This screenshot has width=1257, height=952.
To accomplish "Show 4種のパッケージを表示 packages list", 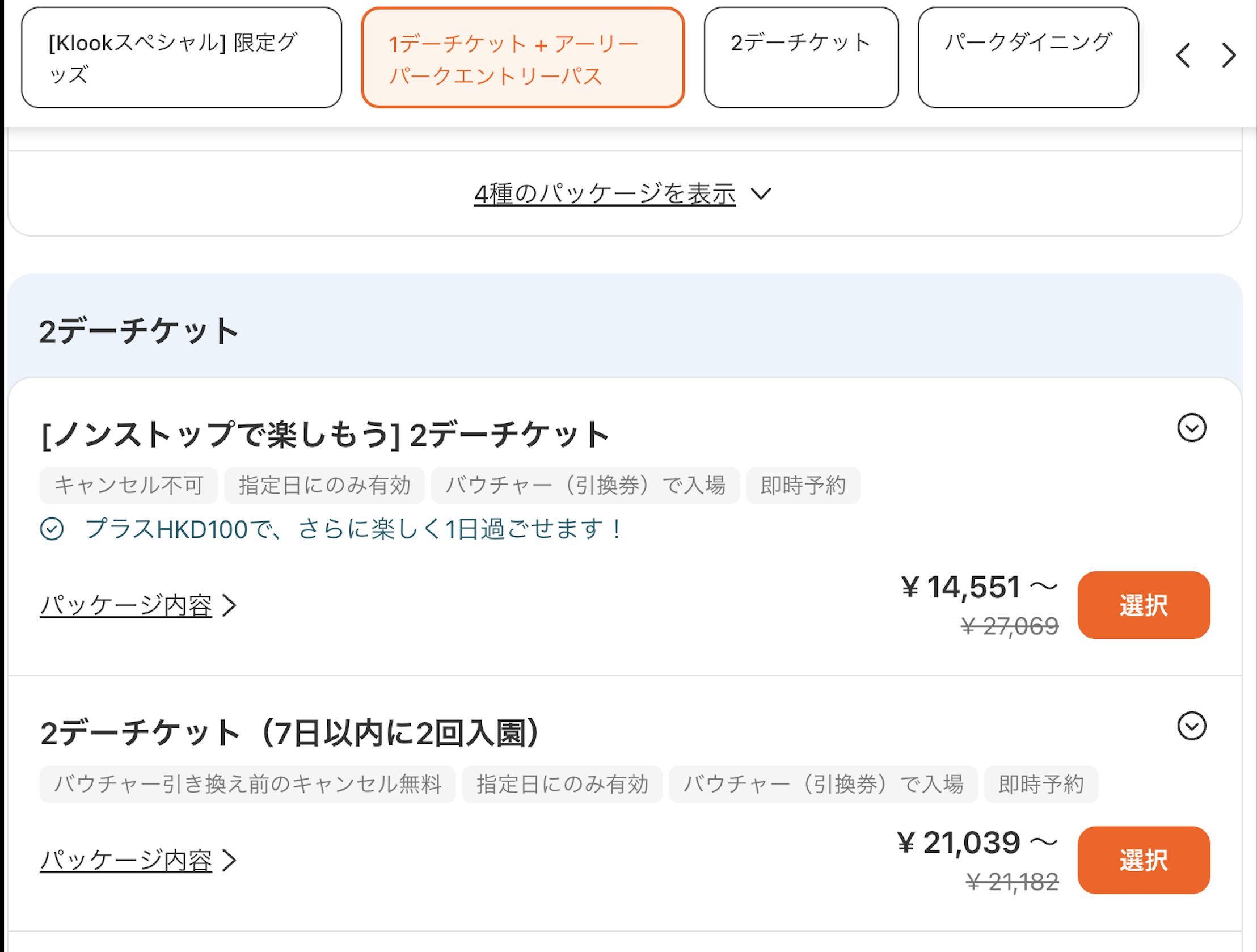I will [605, 195].
